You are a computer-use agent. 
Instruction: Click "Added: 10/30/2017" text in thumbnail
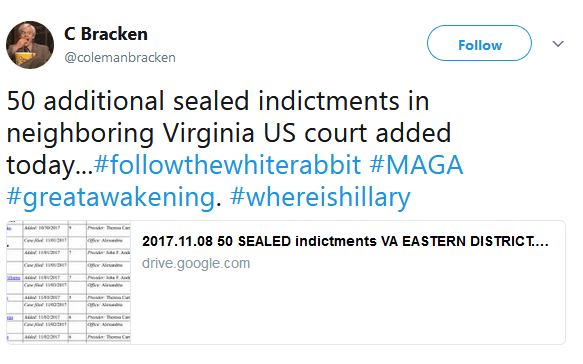[42, 228]
